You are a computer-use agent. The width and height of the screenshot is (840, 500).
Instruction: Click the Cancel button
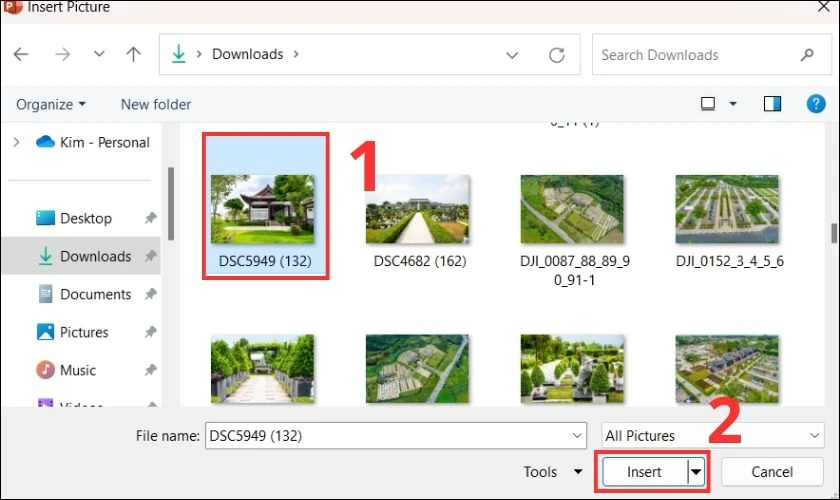click(x=772, y=472)
